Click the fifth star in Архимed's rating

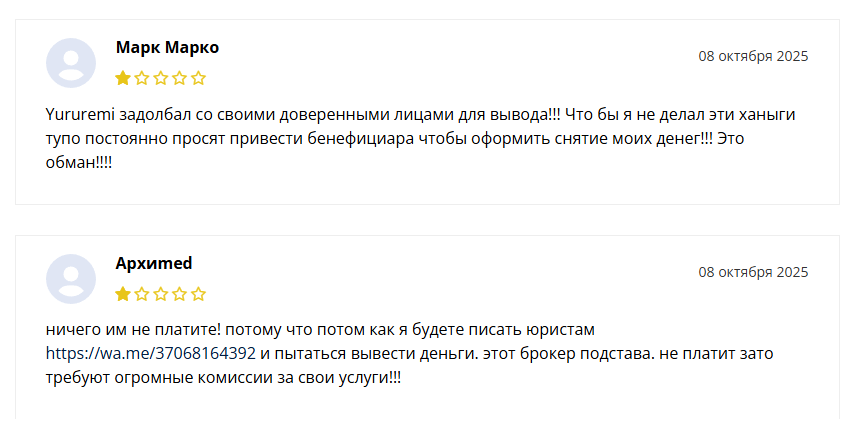(199, 294)
